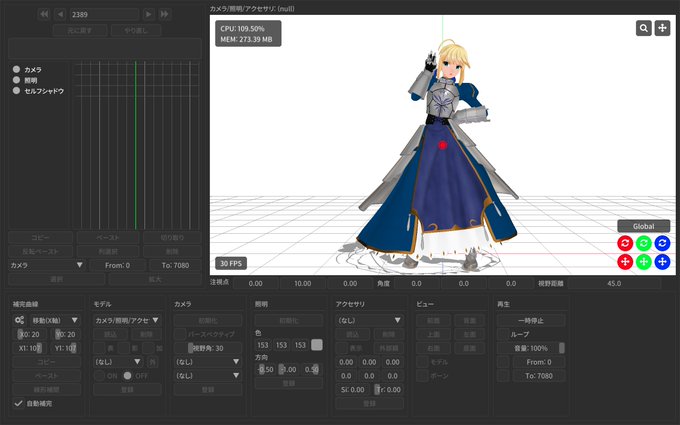The image size is (680, 425).
Task: Click the 切り取り button under the timeline
Action: [x=172, y=238]
